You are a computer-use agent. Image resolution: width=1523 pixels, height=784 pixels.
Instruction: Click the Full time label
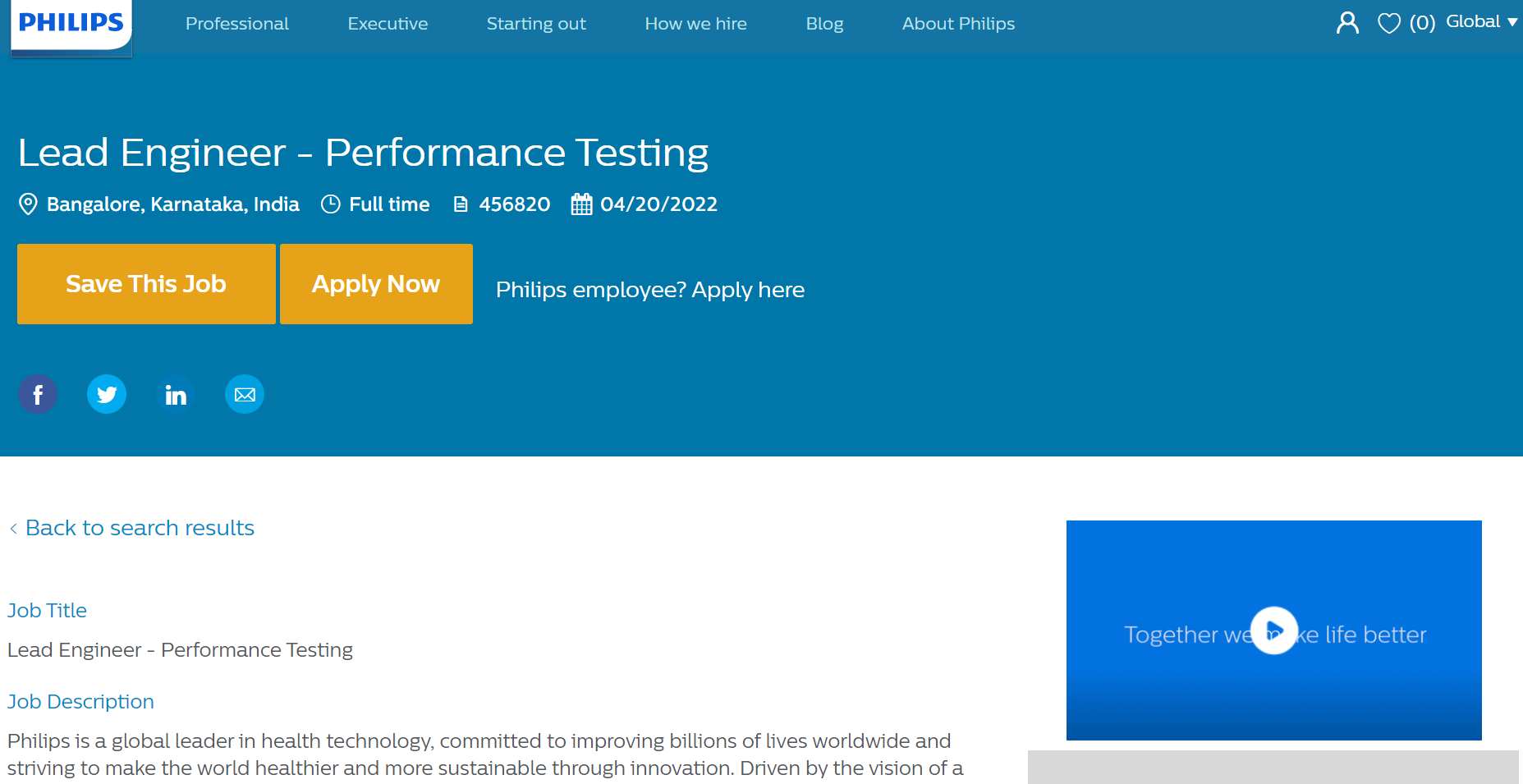coord(389,204)
